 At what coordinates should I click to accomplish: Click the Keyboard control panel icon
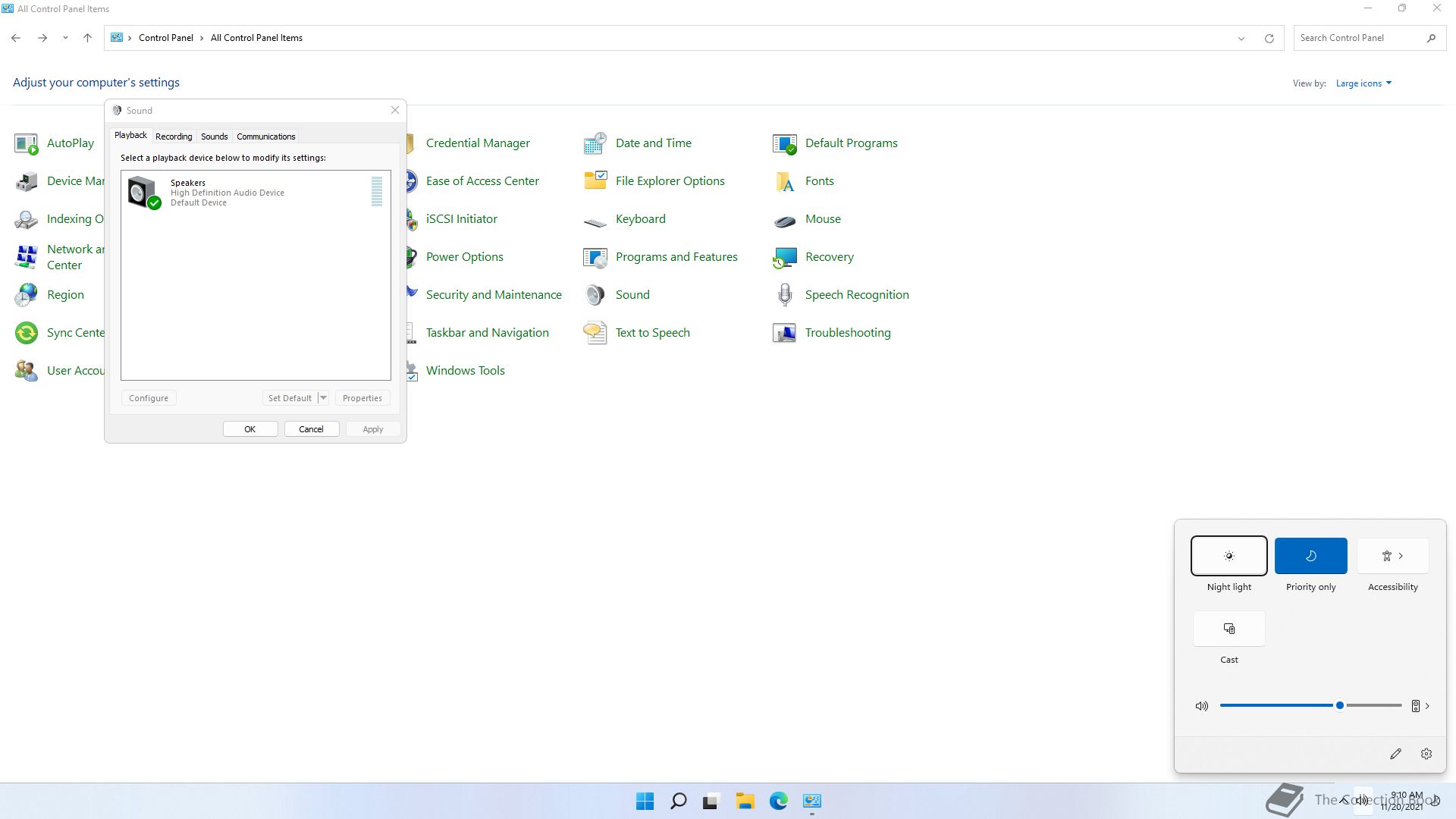[595, 221]
